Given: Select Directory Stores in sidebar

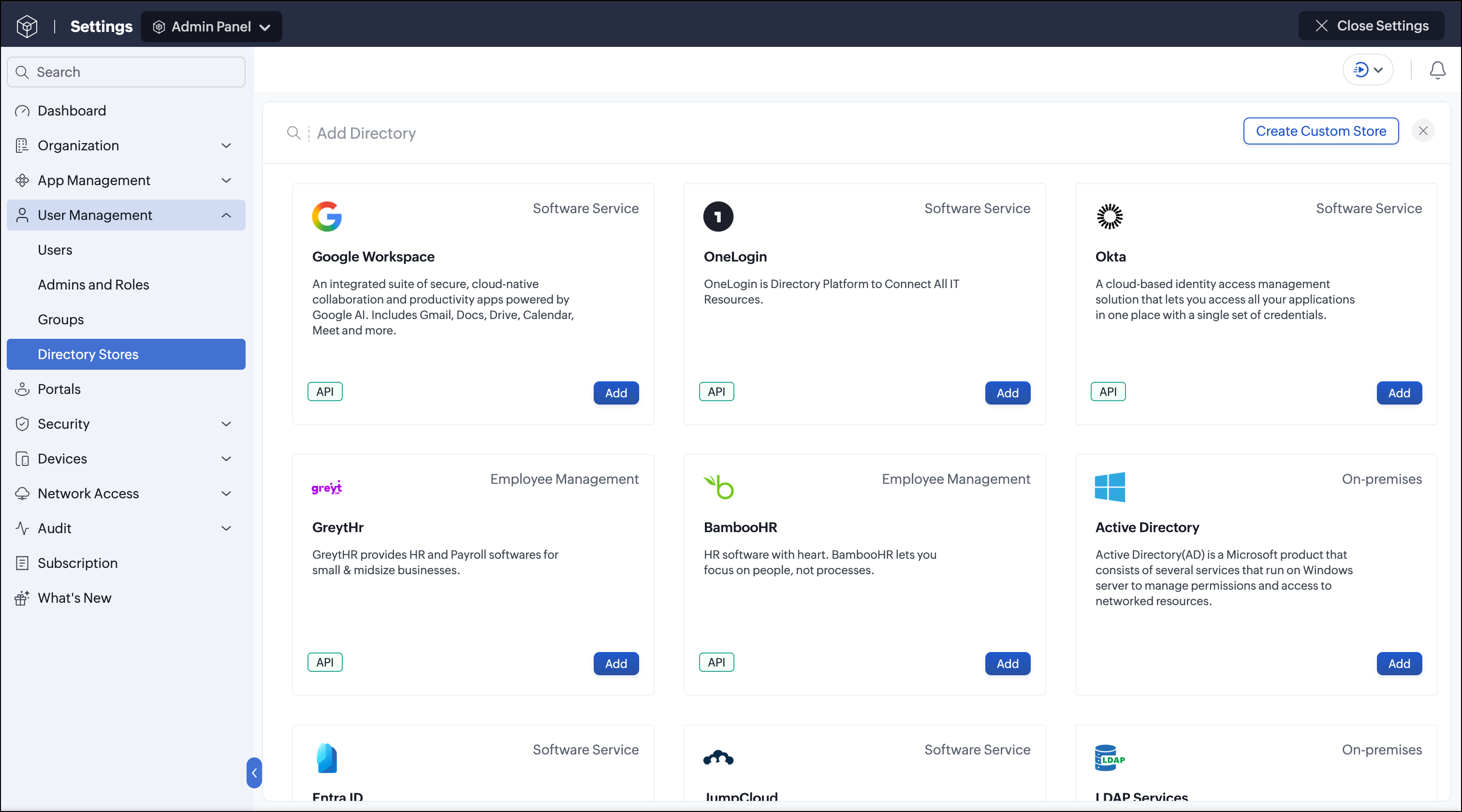Looking at the screenshot, I should [126, 354].
